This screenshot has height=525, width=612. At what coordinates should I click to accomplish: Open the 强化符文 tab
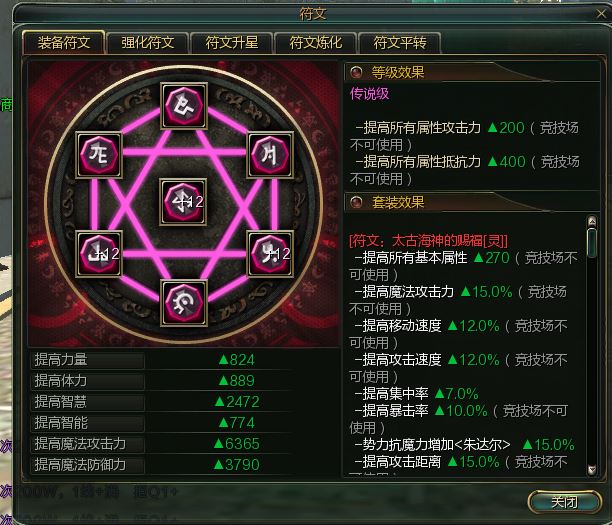tap(148, 43)
